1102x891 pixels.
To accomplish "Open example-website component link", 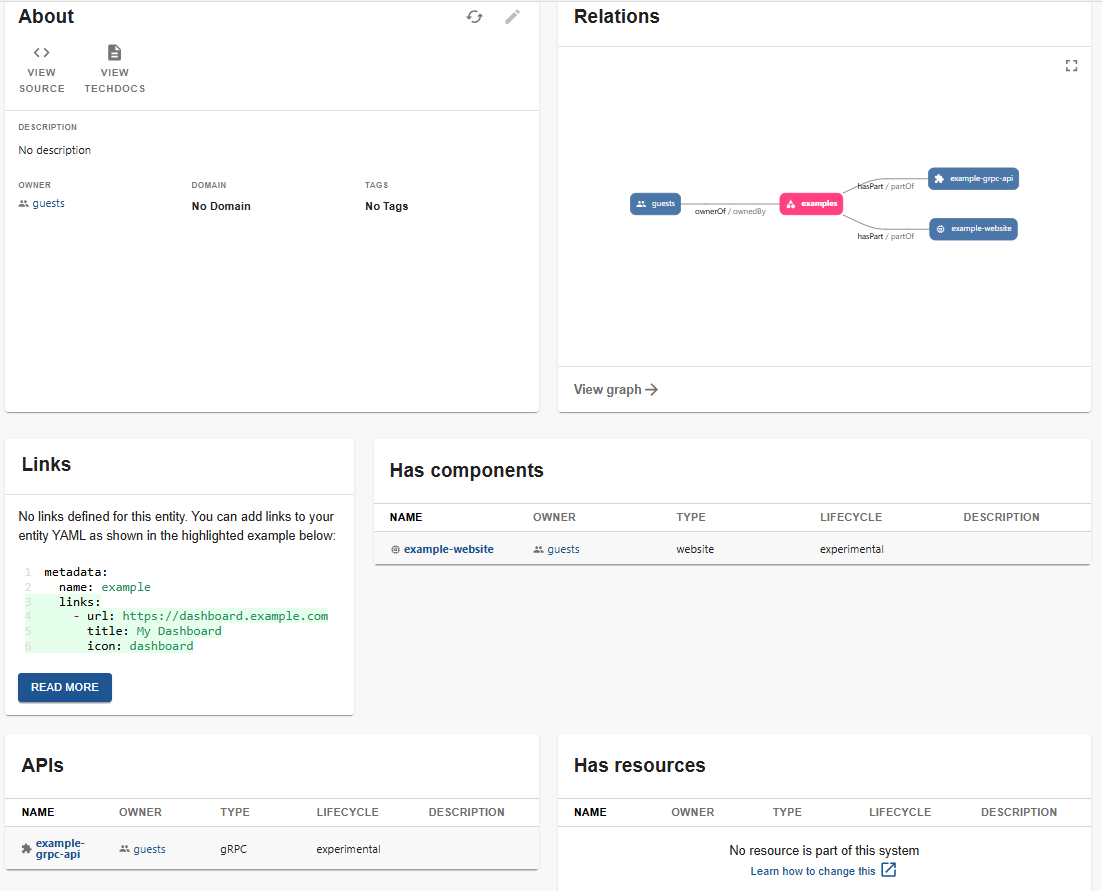I will click(448, 549).
